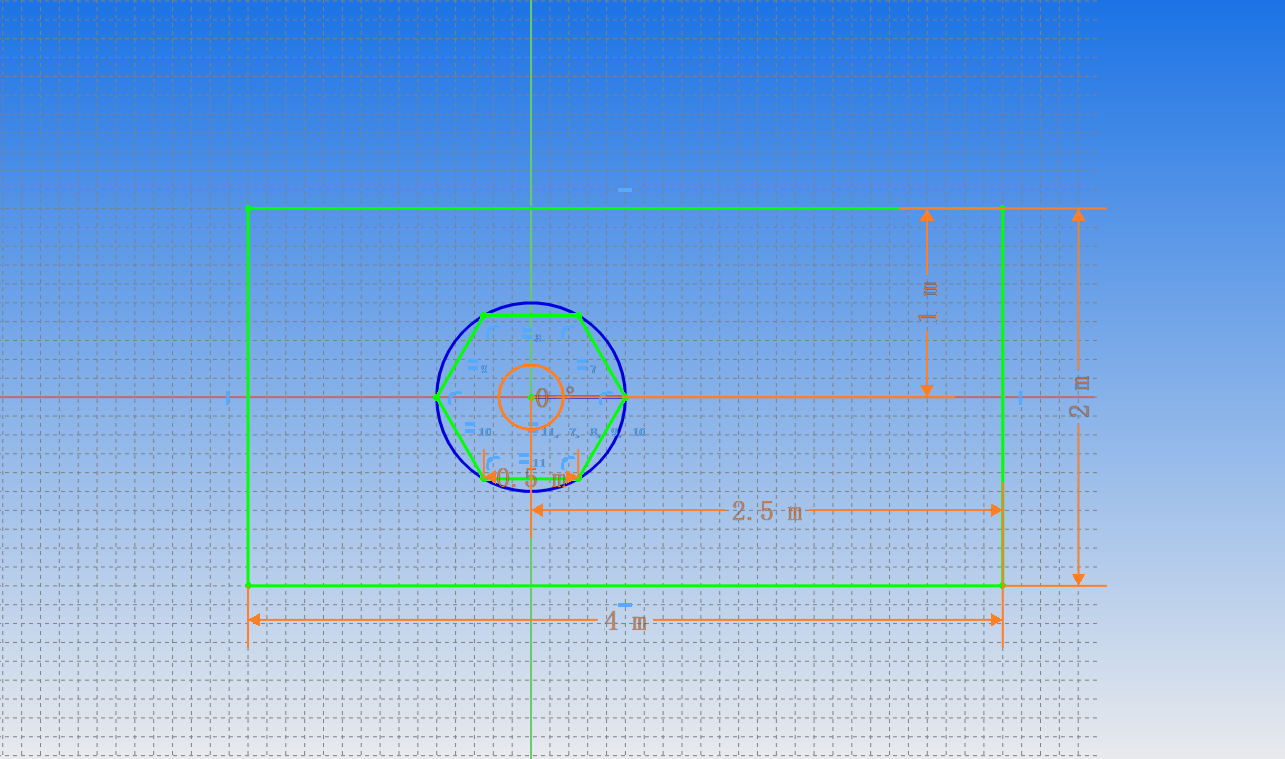Pick the leftmost hexagon vertex
The height and width of the screenshot is (759, 1285).
point(437,397)
